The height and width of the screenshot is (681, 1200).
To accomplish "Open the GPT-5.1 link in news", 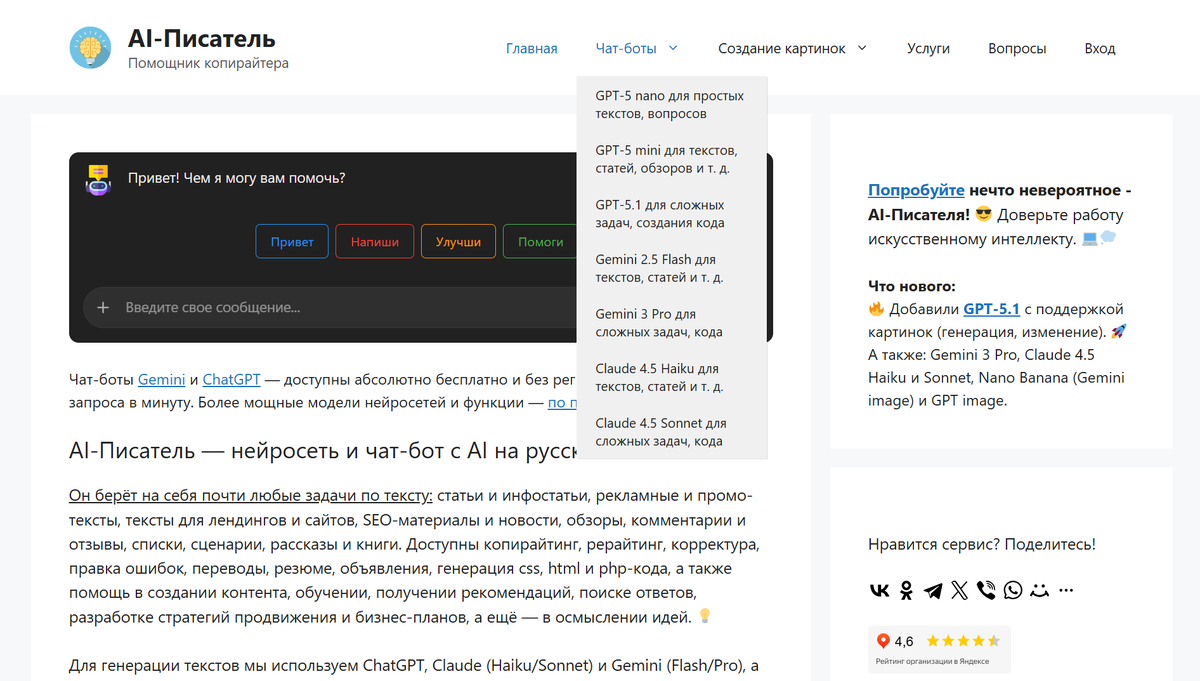I will point(991,309).
